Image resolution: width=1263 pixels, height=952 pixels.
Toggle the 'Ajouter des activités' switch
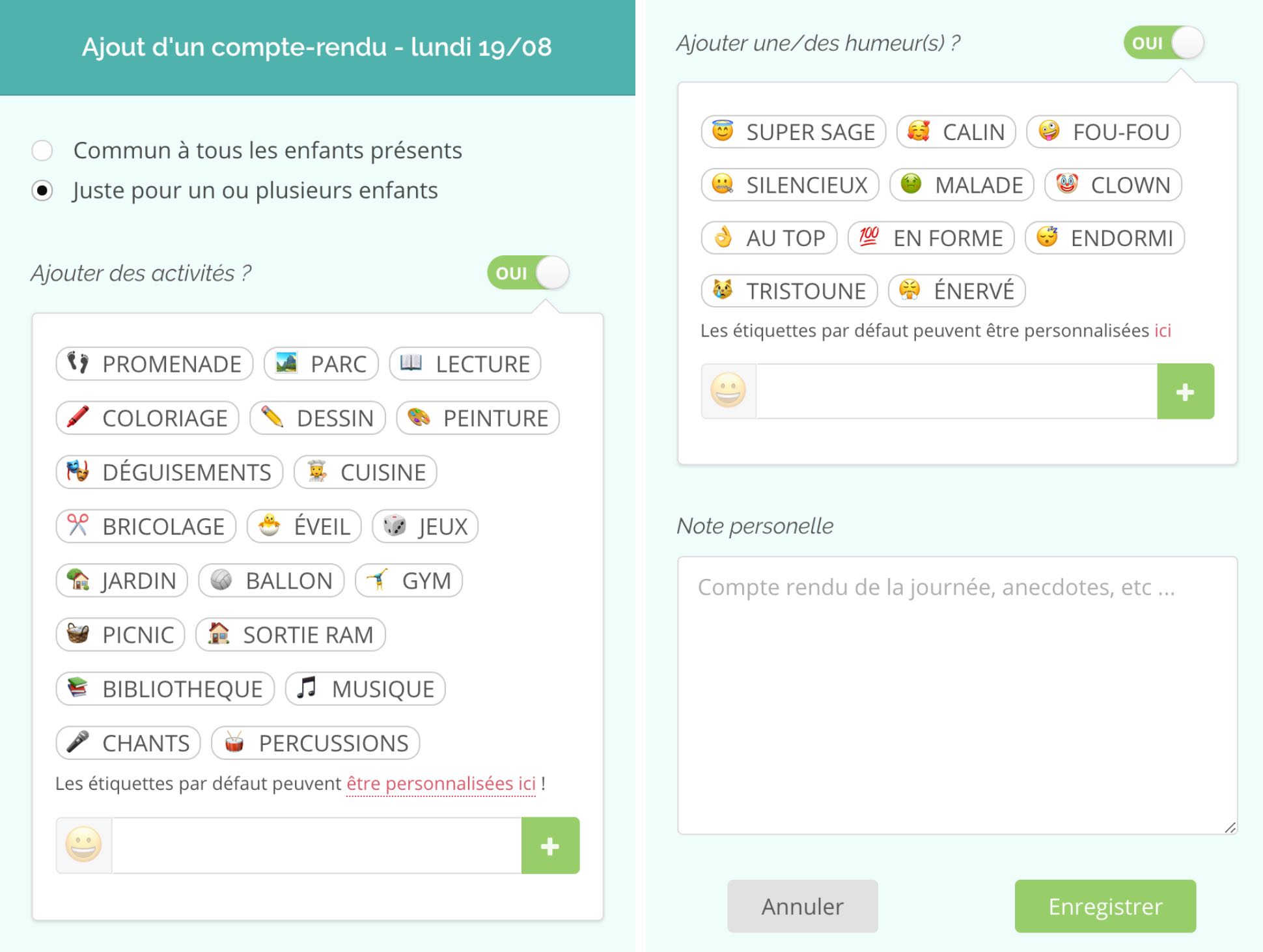click(x=528, y=273)
